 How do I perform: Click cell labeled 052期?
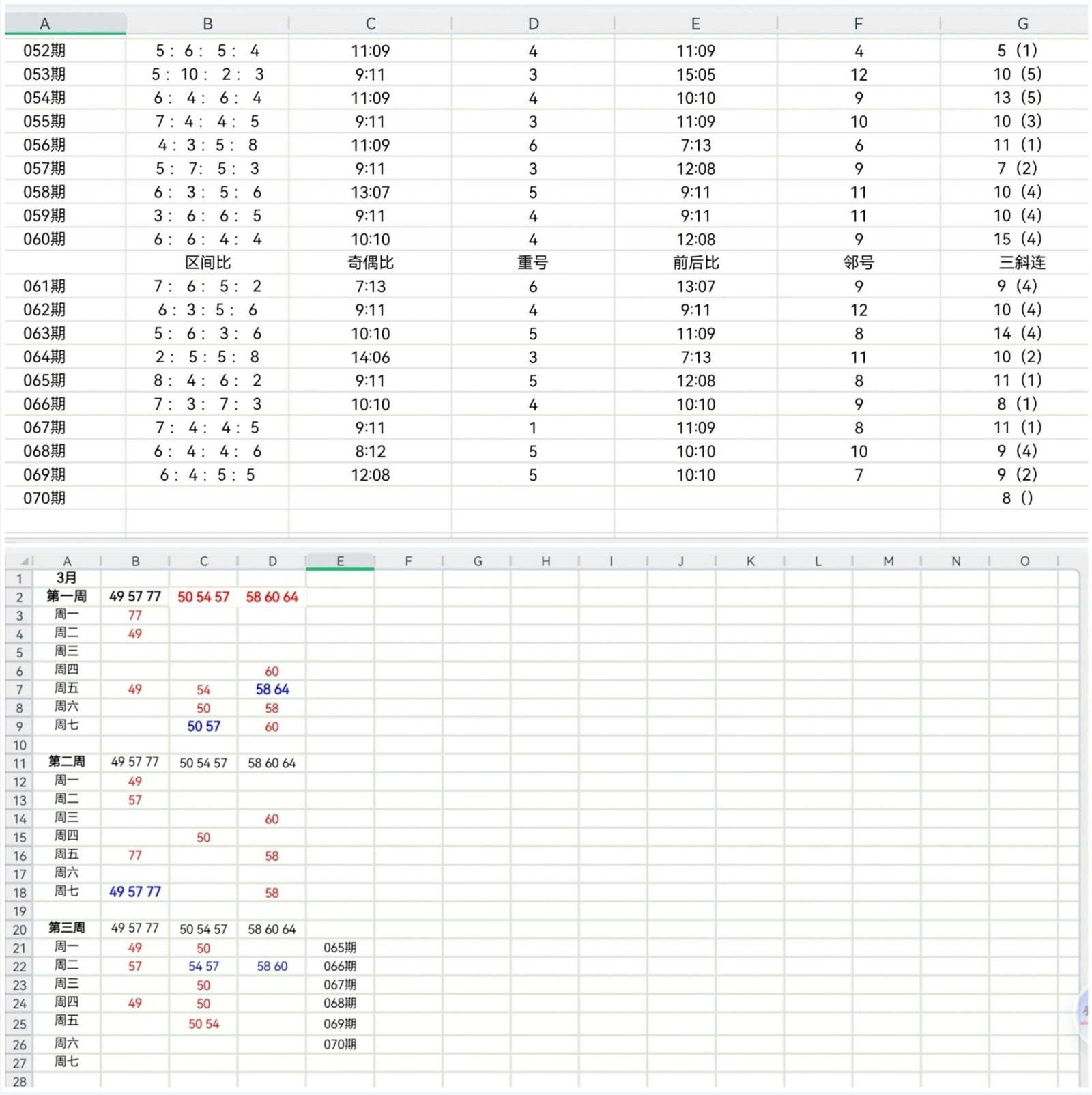(x=44, y=51)
